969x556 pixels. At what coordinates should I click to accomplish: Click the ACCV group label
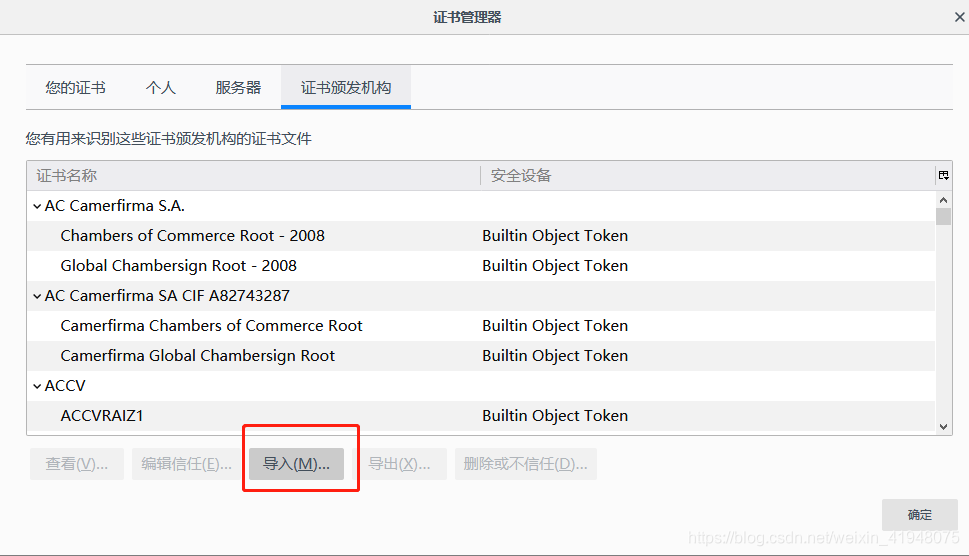(x=65, y=386)
